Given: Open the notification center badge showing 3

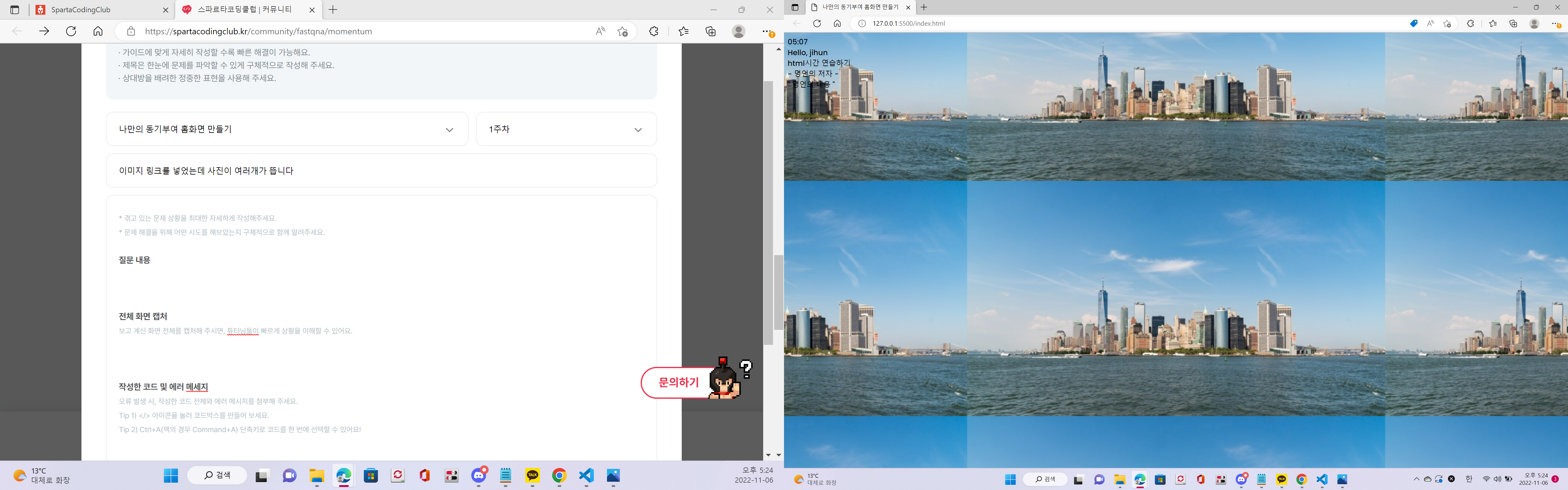Looking at the screenshot, I should coord(1555,479).
